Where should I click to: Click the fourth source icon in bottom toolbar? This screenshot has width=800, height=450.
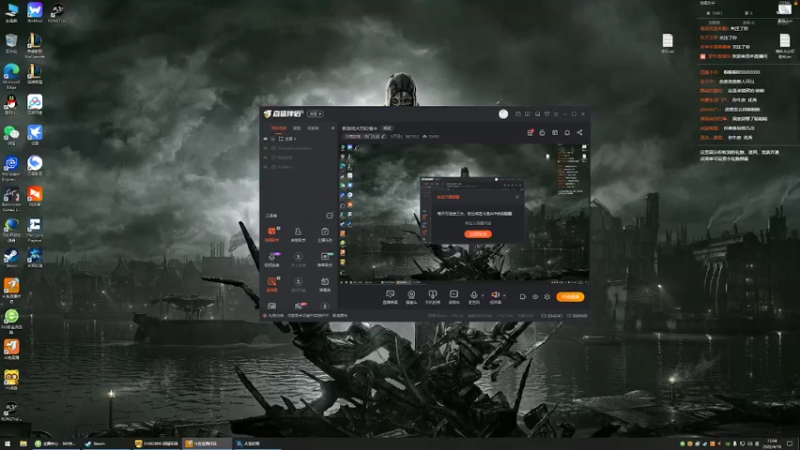[x=454, y=297]
